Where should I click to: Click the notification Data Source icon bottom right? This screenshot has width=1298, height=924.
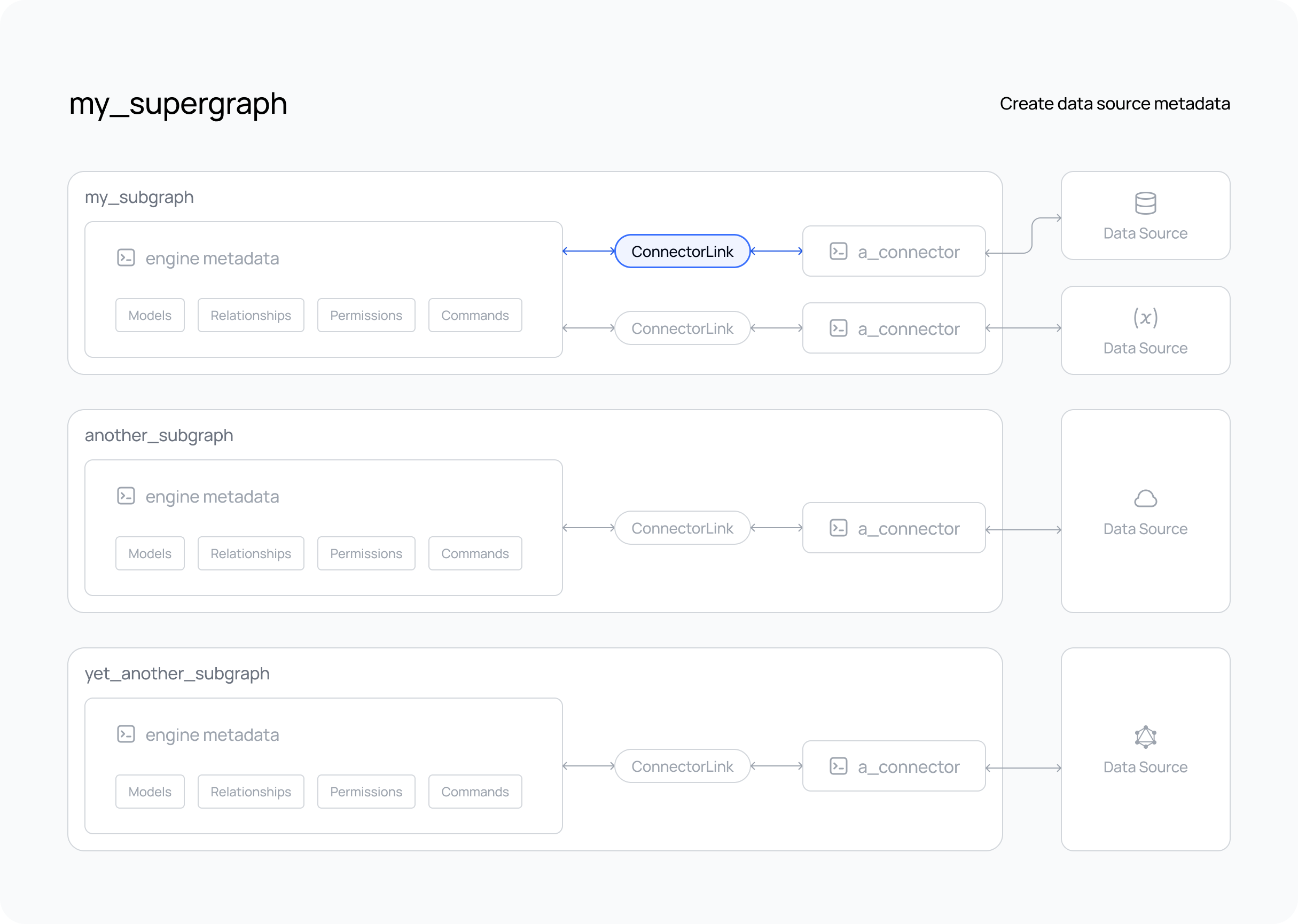[x=1146, y=737]
